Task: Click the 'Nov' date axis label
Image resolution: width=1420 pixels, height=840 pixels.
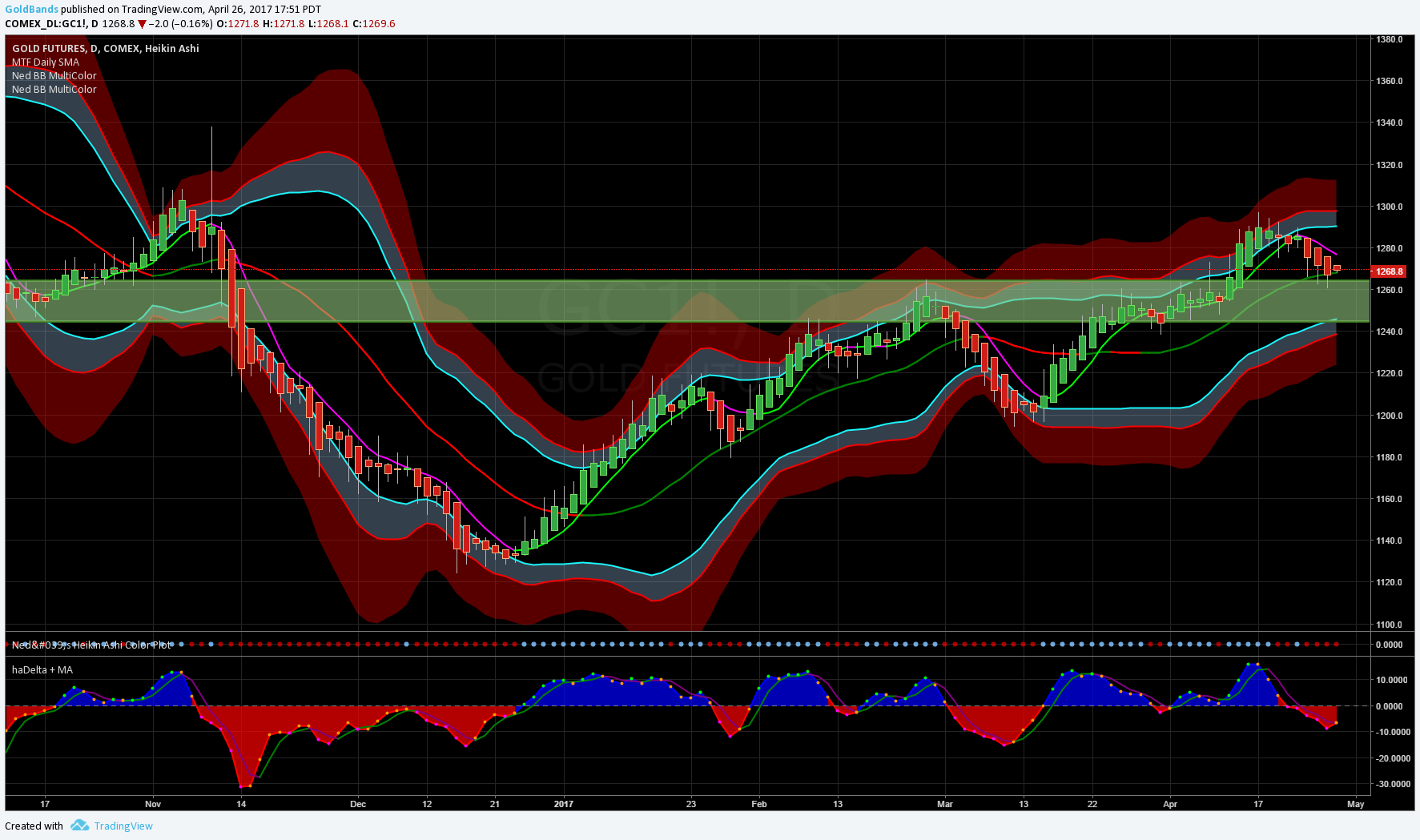Action: point(153,804)
